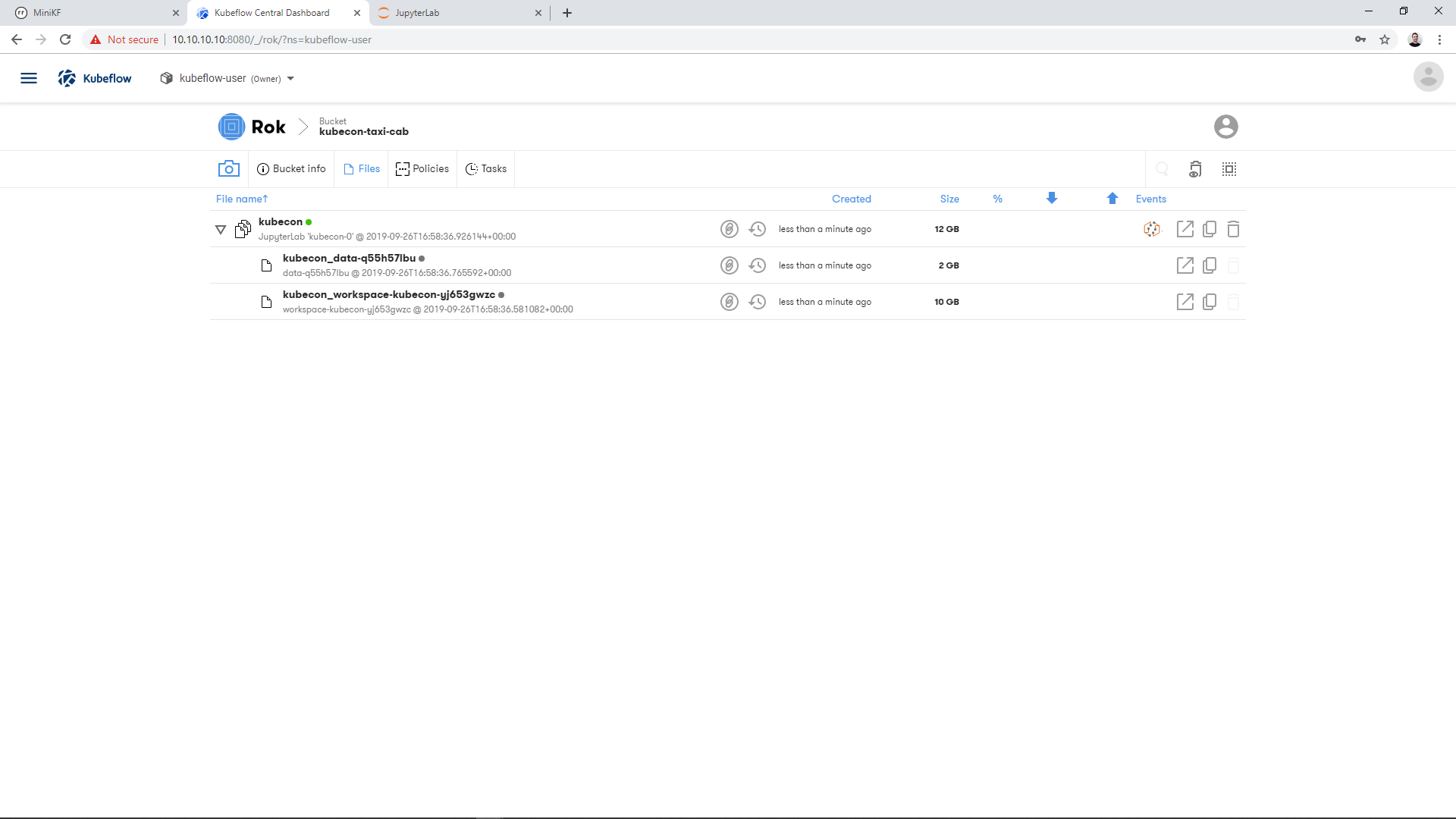1456x819 pixels.
Task: Collapse the kubecon group row
Action: 221,229
